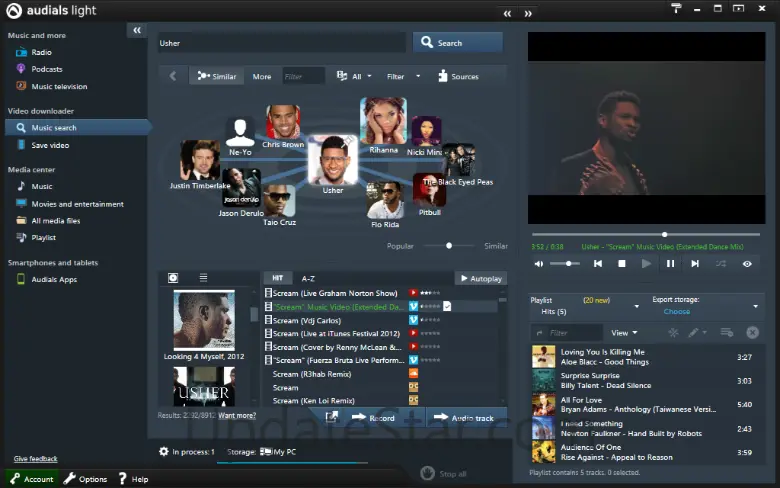Click the shuffle playback icon
This screenshot has width=780, height=488.
(x=721, y=264)
